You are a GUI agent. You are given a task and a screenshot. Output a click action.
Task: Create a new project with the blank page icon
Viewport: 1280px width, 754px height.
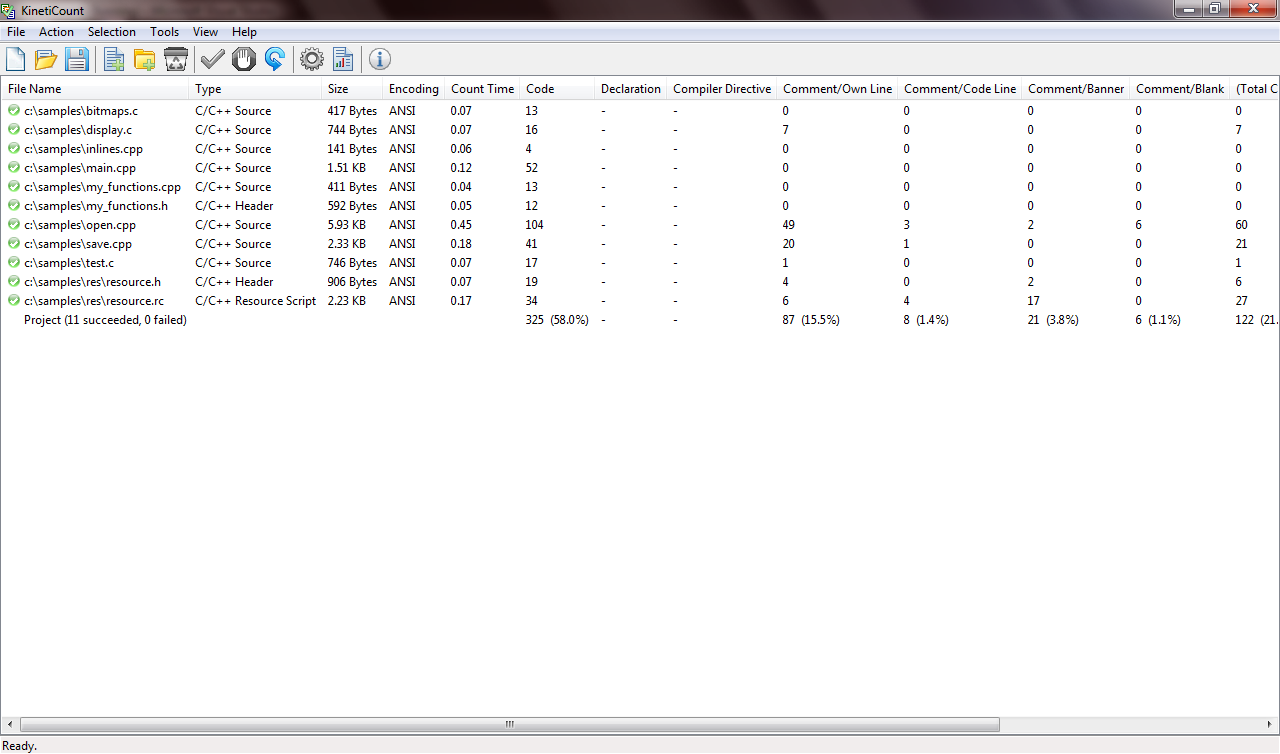click(x=15, y=60)
